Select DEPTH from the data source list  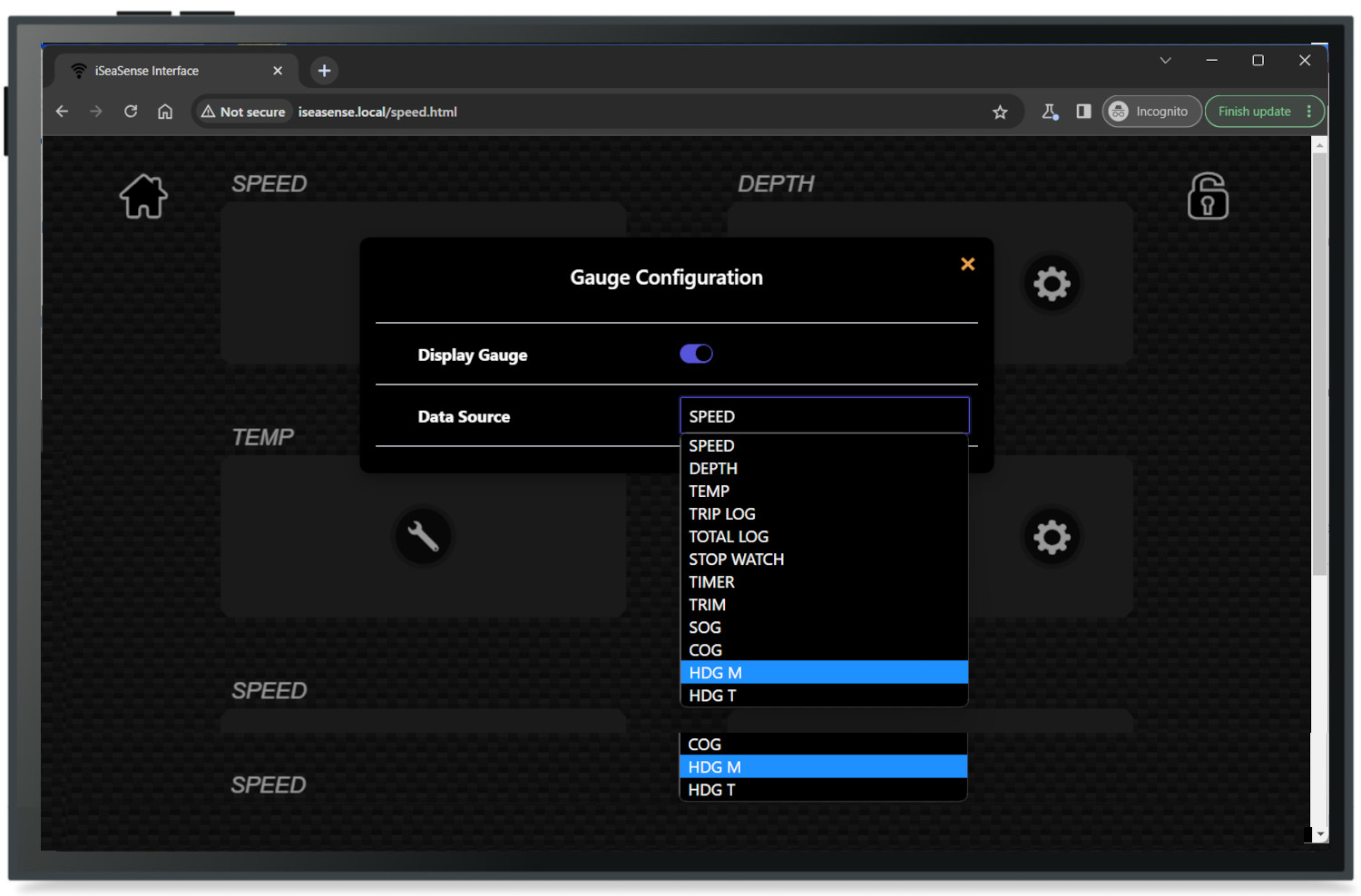713,469
